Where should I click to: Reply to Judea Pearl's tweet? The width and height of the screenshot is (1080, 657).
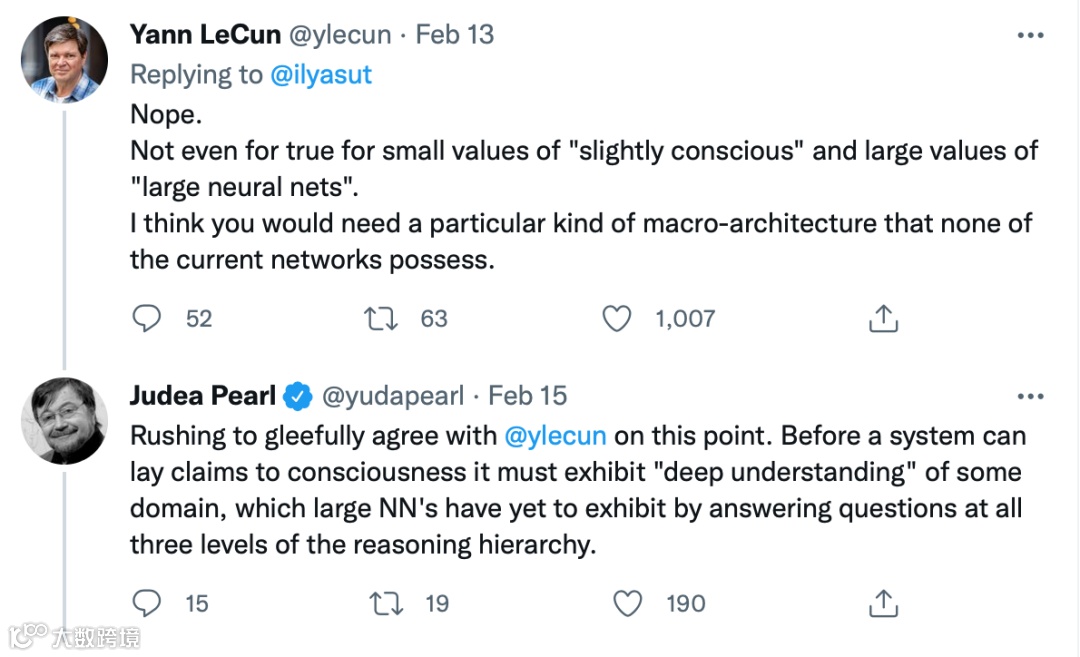click(147, 603)
